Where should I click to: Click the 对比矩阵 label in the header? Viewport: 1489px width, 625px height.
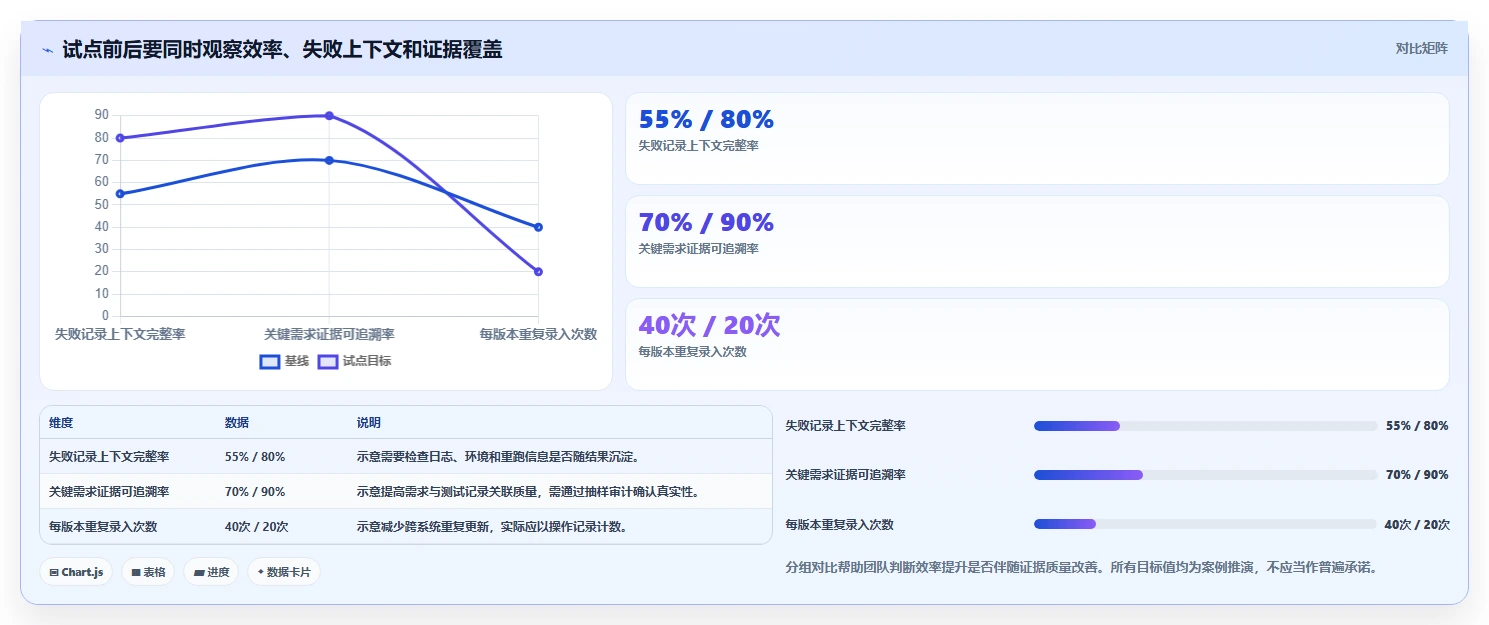tap(1421, 48)
